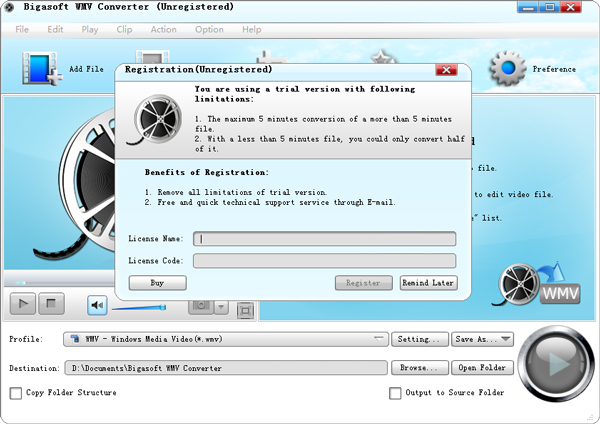Click the Remind Later button

(x=428, y=283)
